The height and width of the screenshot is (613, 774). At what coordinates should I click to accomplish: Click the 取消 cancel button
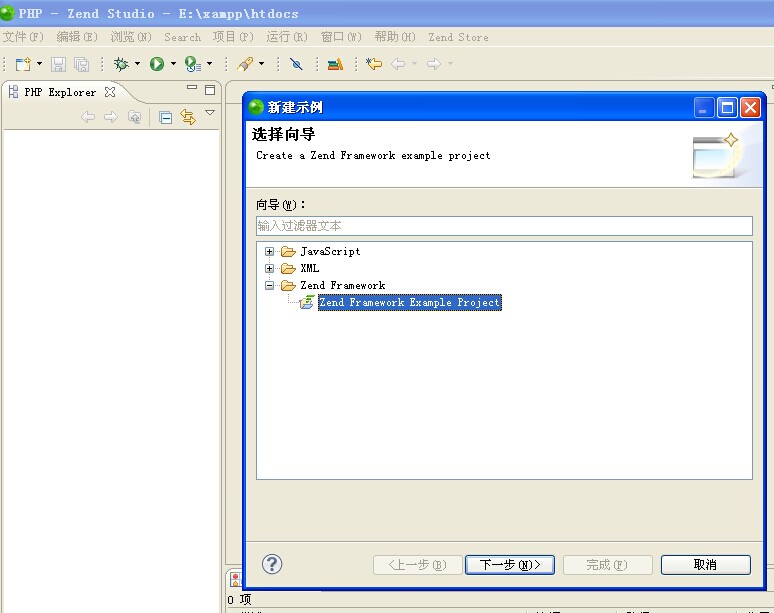705,565
